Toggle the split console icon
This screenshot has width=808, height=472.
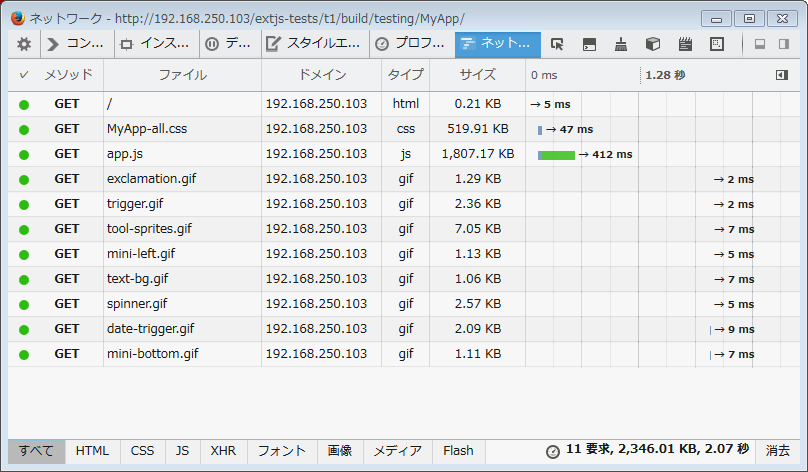[589, 44]
